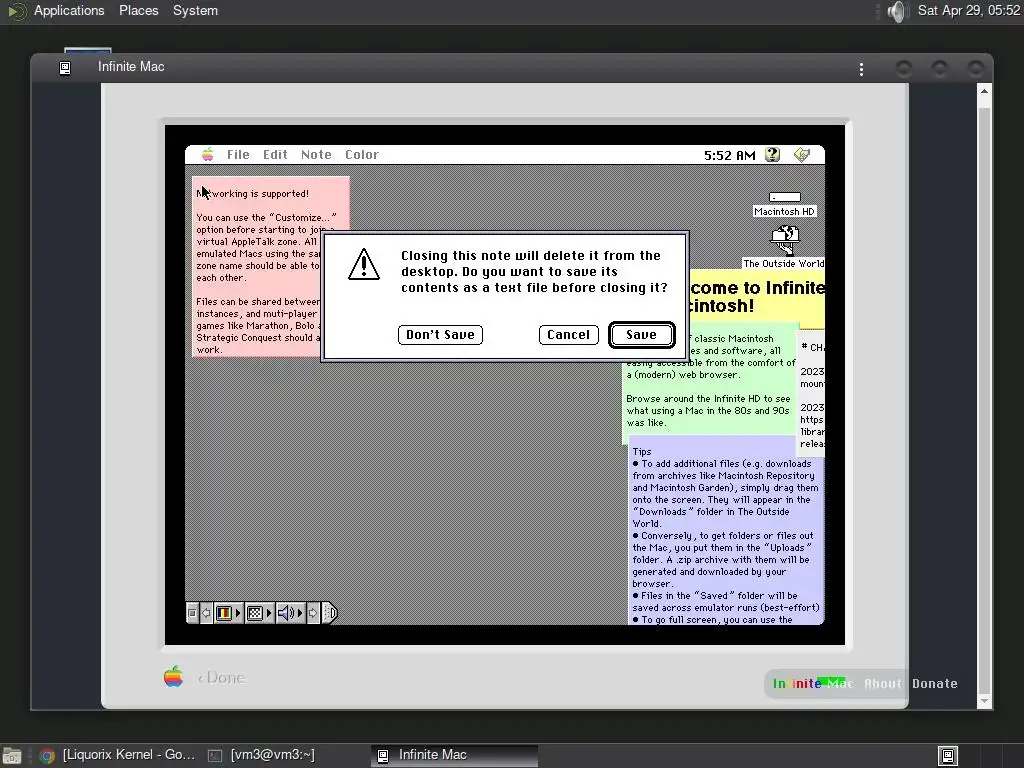The width and height of the screenshot is (1024, 768).
Task: Open the sound volume module
Action: point(286,613)
